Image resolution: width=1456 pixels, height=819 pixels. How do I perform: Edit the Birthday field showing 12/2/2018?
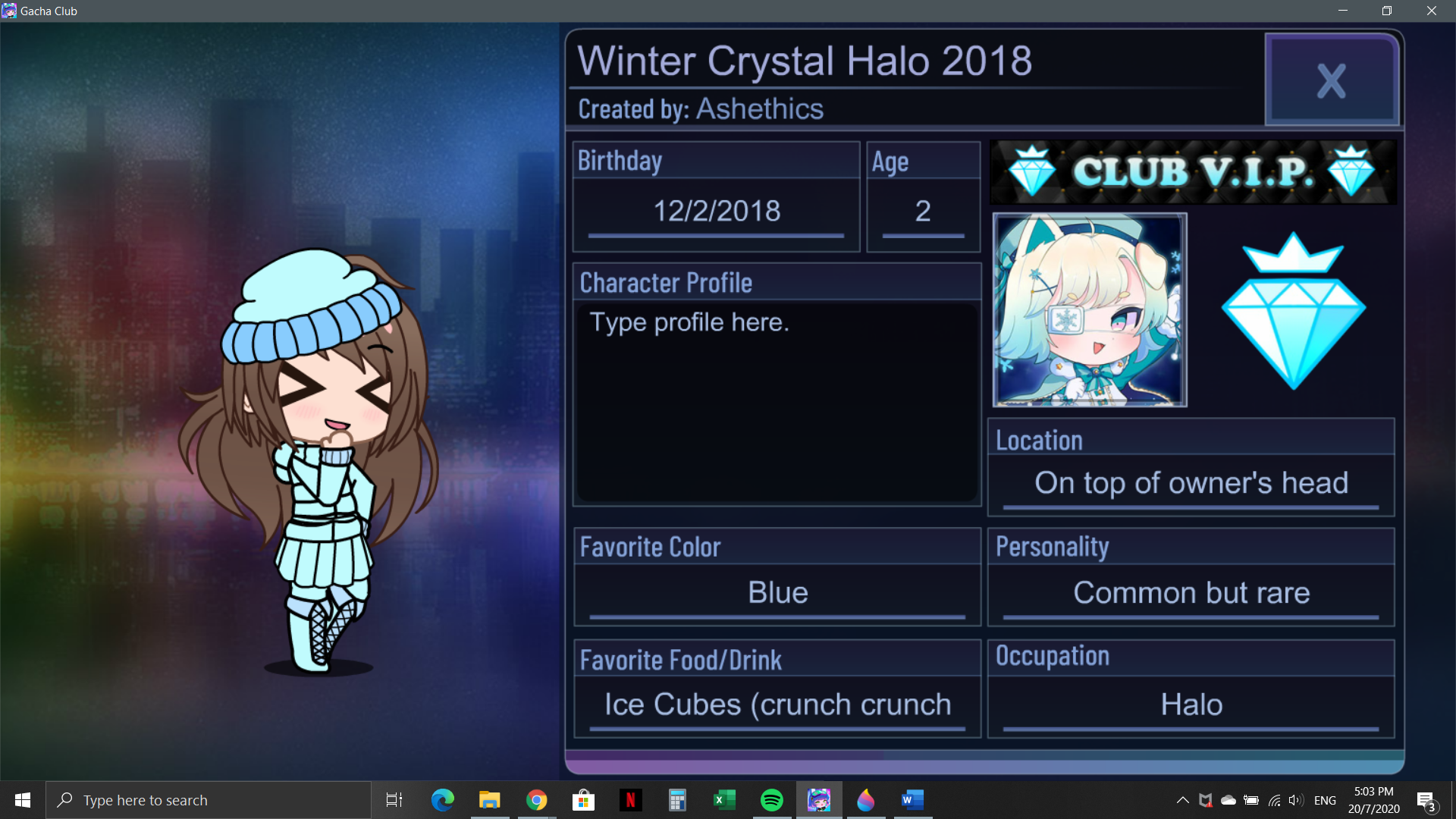(717, 212)
